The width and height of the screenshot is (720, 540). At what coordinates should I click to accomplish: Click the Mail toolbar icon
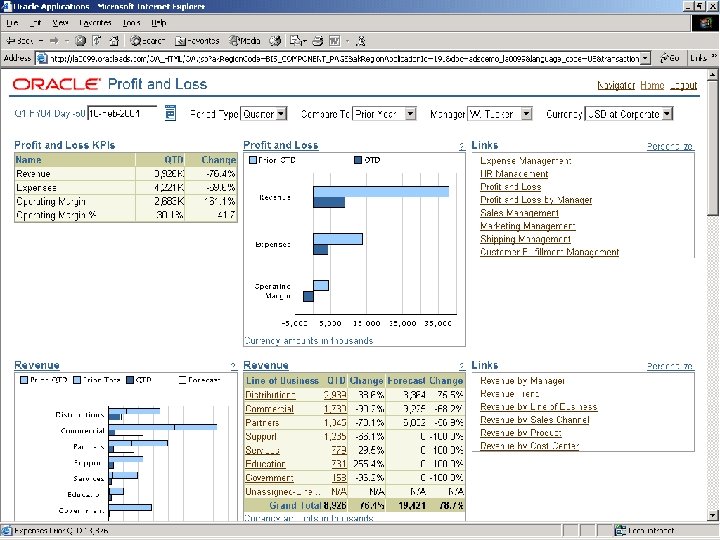pos(295,41)
